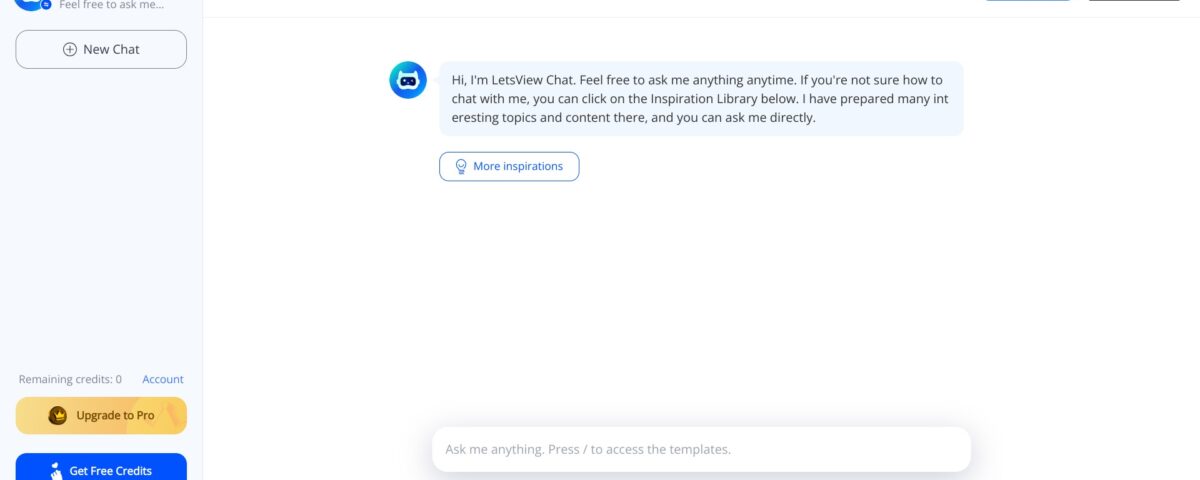
Task: Click the blue button at the top-right edge
Action: [x=1028, y=1]
